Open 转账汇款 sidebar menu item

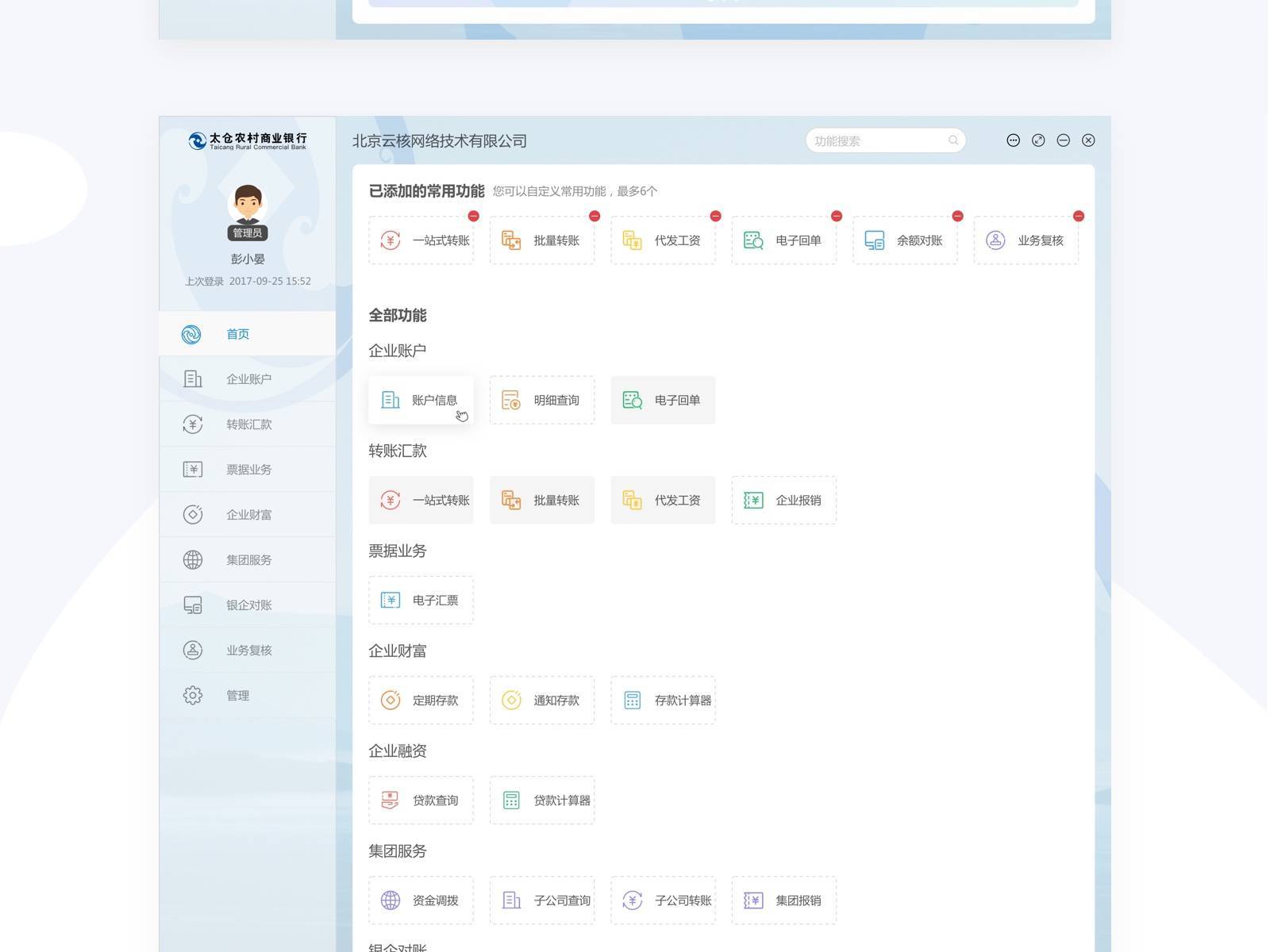[247, 424]
